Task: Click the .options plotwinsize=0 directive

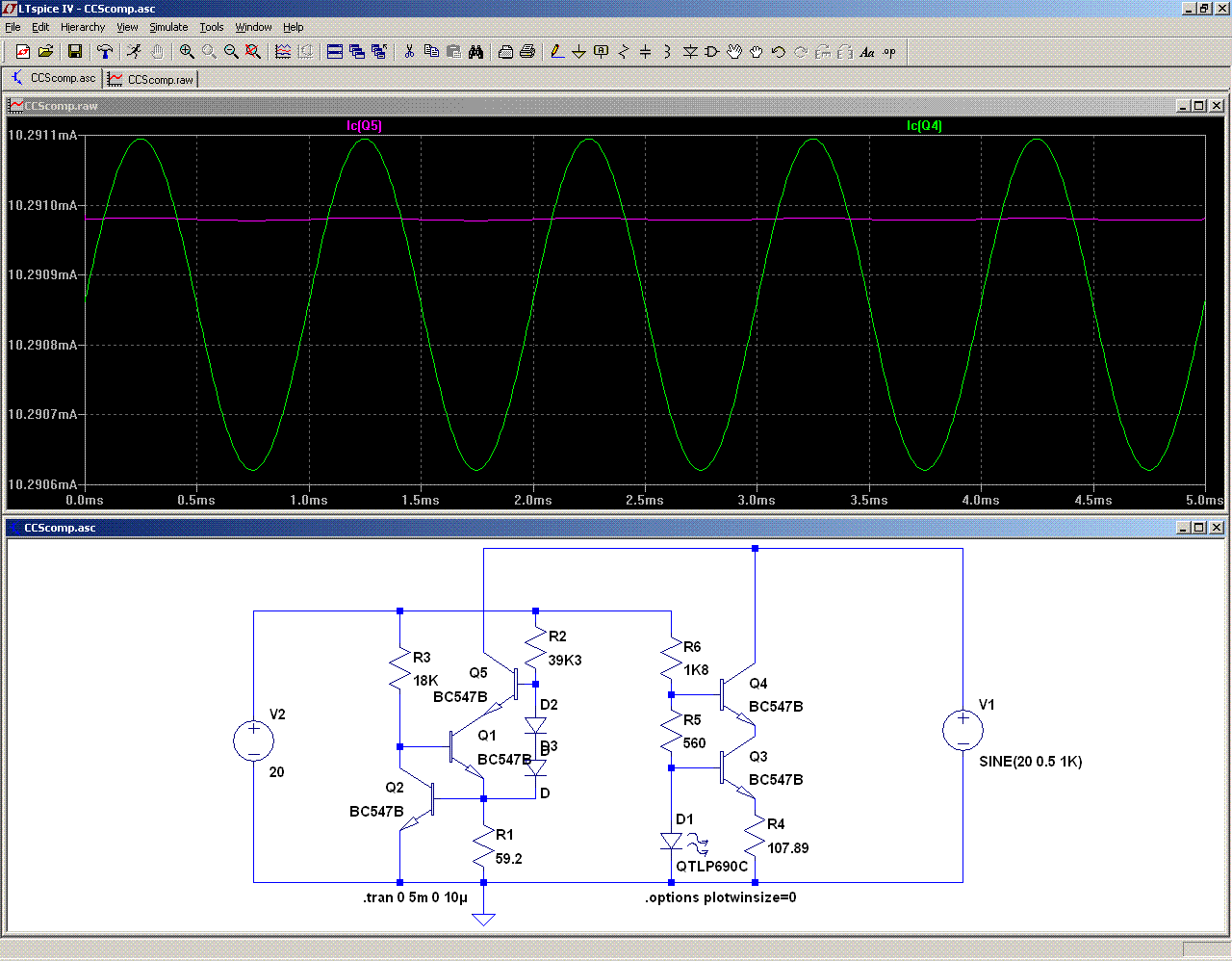Action: (x=720, y=897)
